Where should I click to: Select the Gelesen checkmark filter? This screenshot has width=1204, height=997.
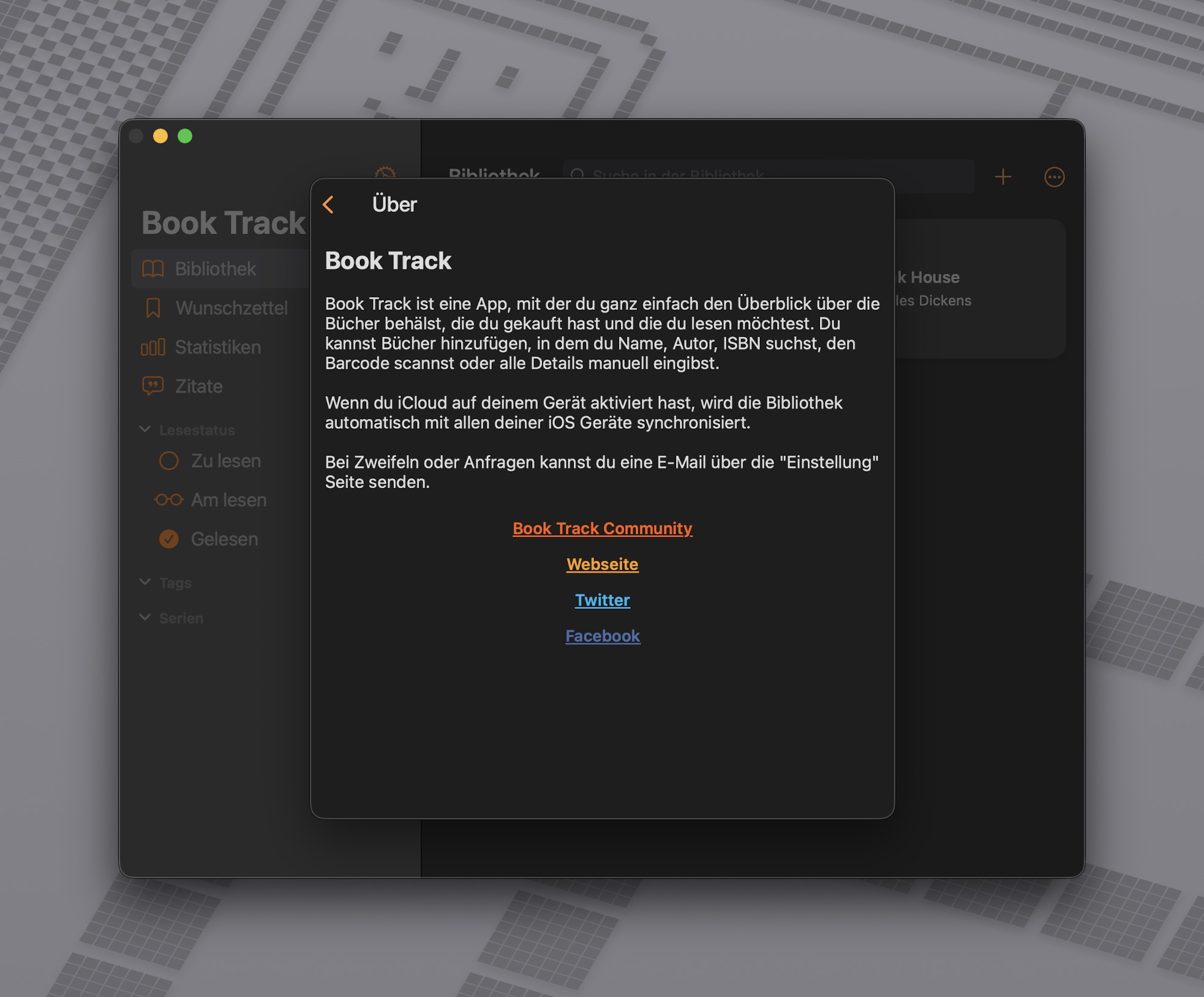coord(169,539)
